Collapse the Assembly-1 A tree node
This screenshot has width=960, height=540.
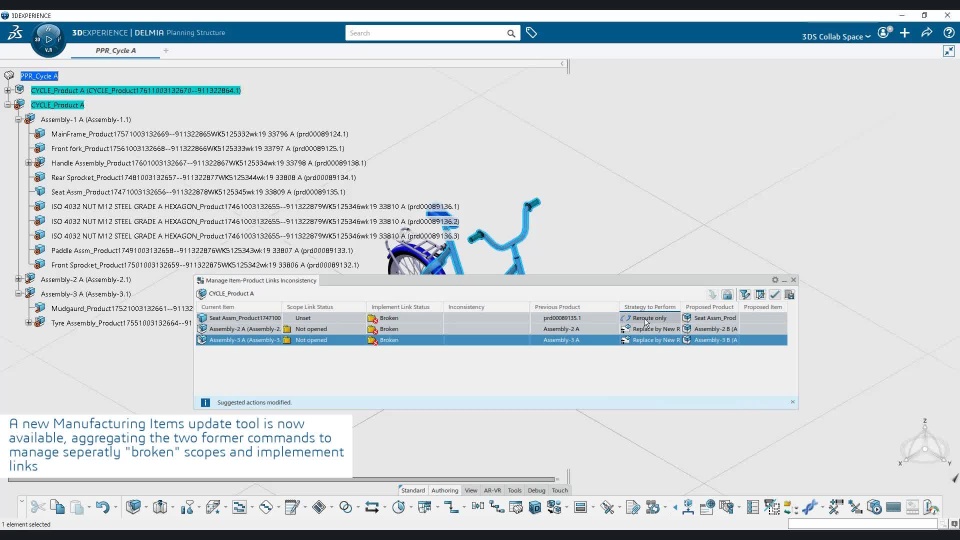coord(18,119)
